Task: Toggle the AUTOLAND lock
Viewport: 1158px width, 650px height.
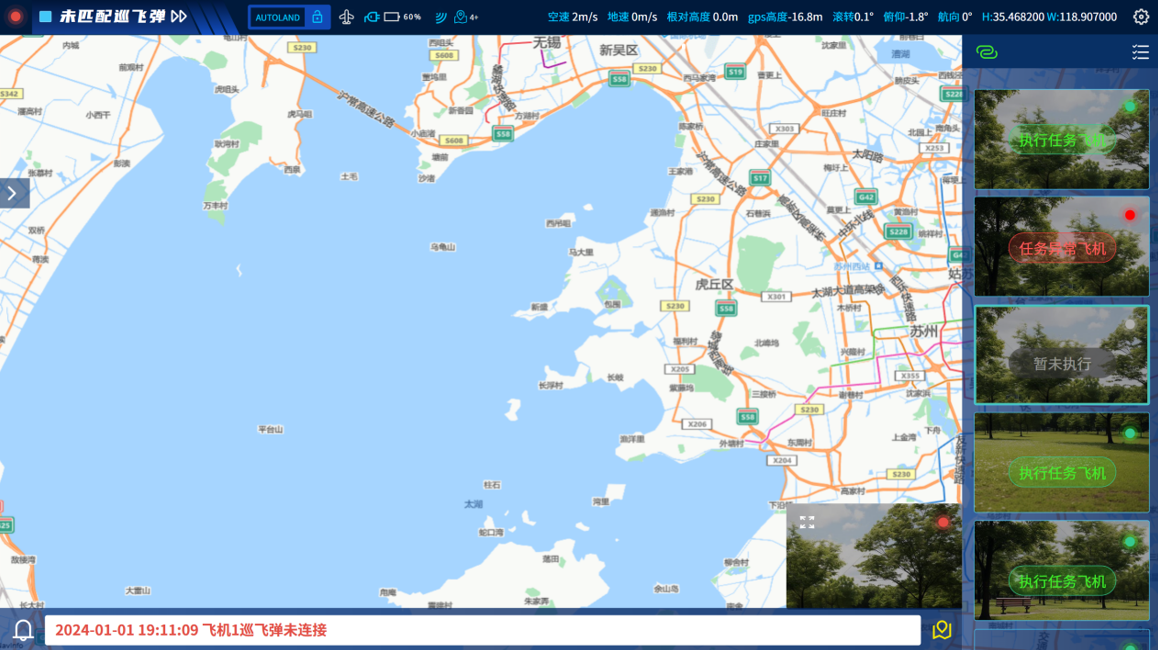Action: (x=317, y=17)
